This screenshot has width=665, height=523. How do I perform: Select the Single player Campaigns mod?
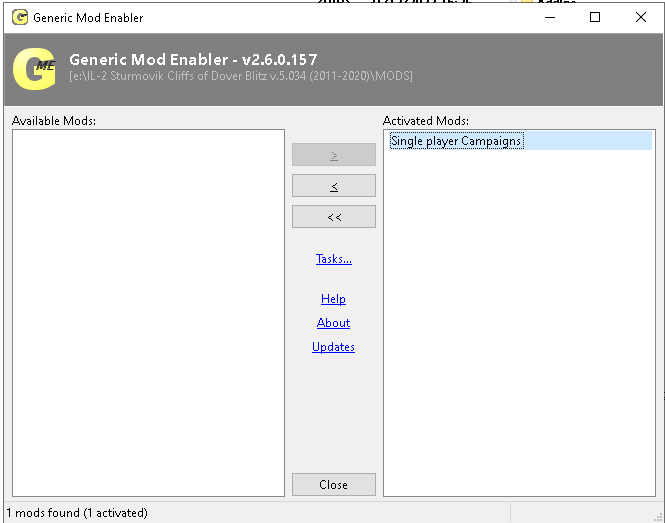[x=520, y=141]
